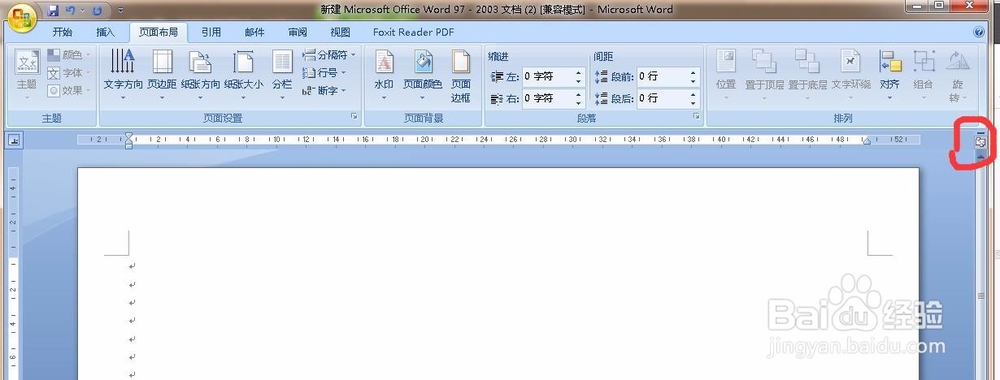Select the 页面布局 tab
This screenshot has width=1000, height=380.
click(158, 32)
